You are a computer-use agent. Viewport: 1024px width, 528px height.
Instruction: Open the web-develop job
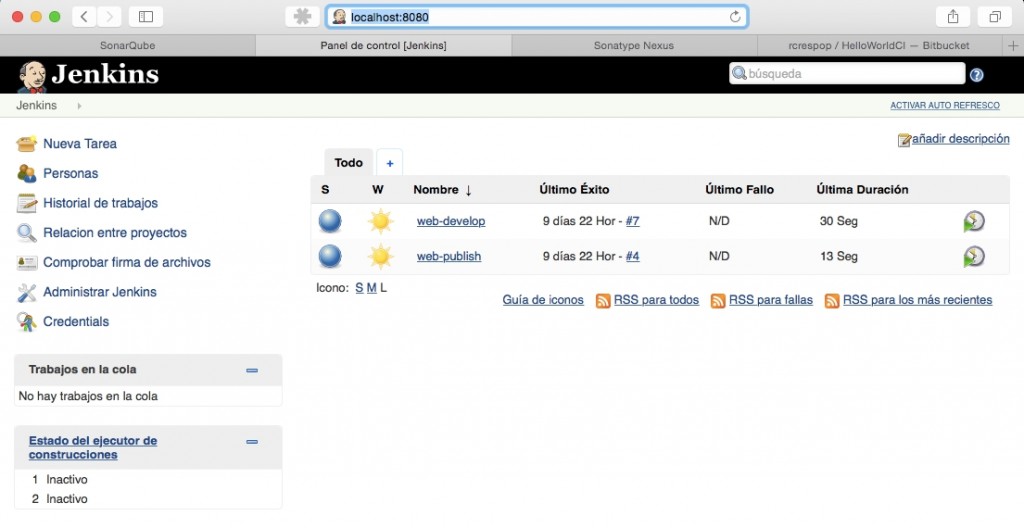[x=451, y=221]
